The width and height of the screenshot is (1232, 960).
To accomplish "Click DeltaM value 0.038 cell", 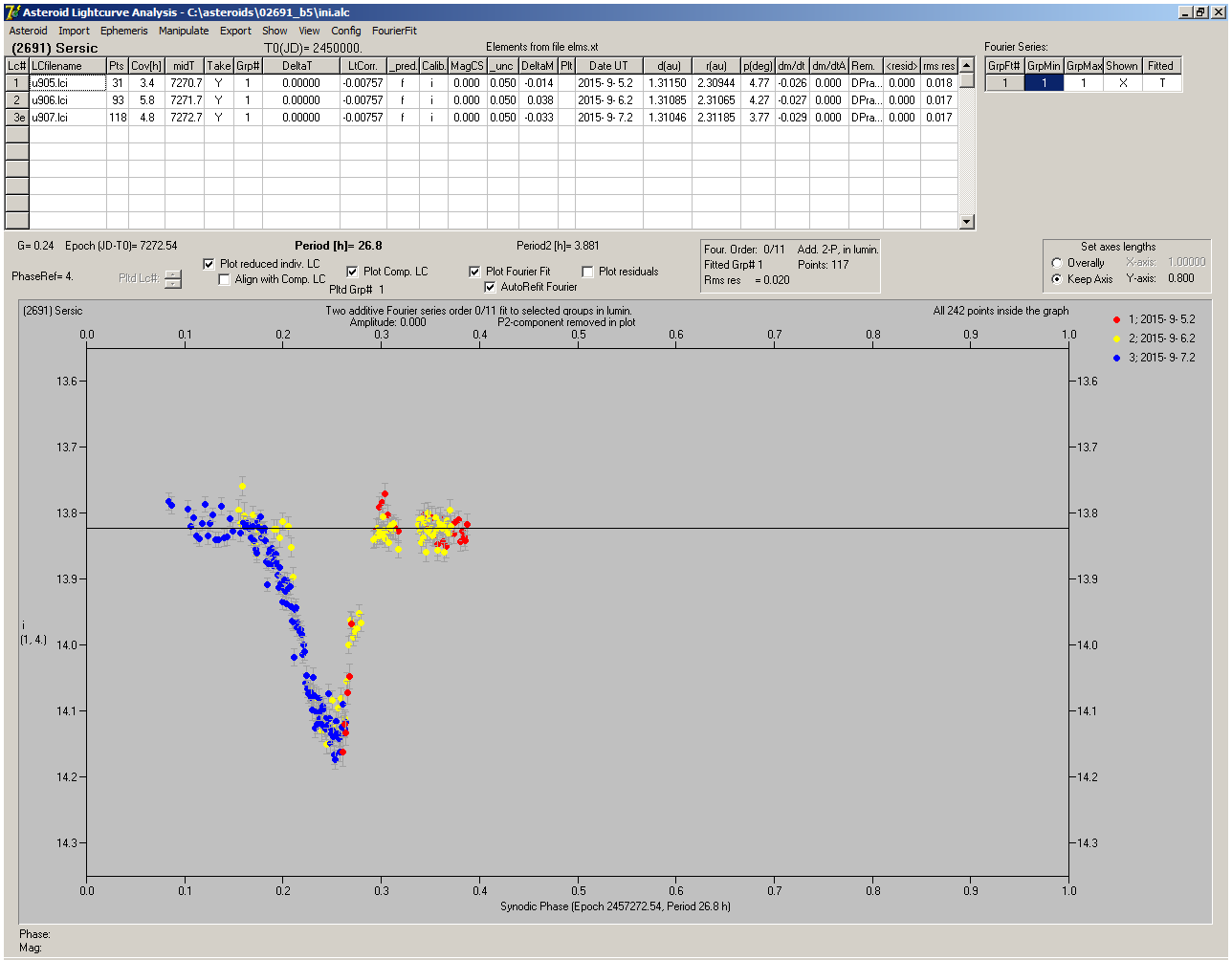I will tap(539, 100).
